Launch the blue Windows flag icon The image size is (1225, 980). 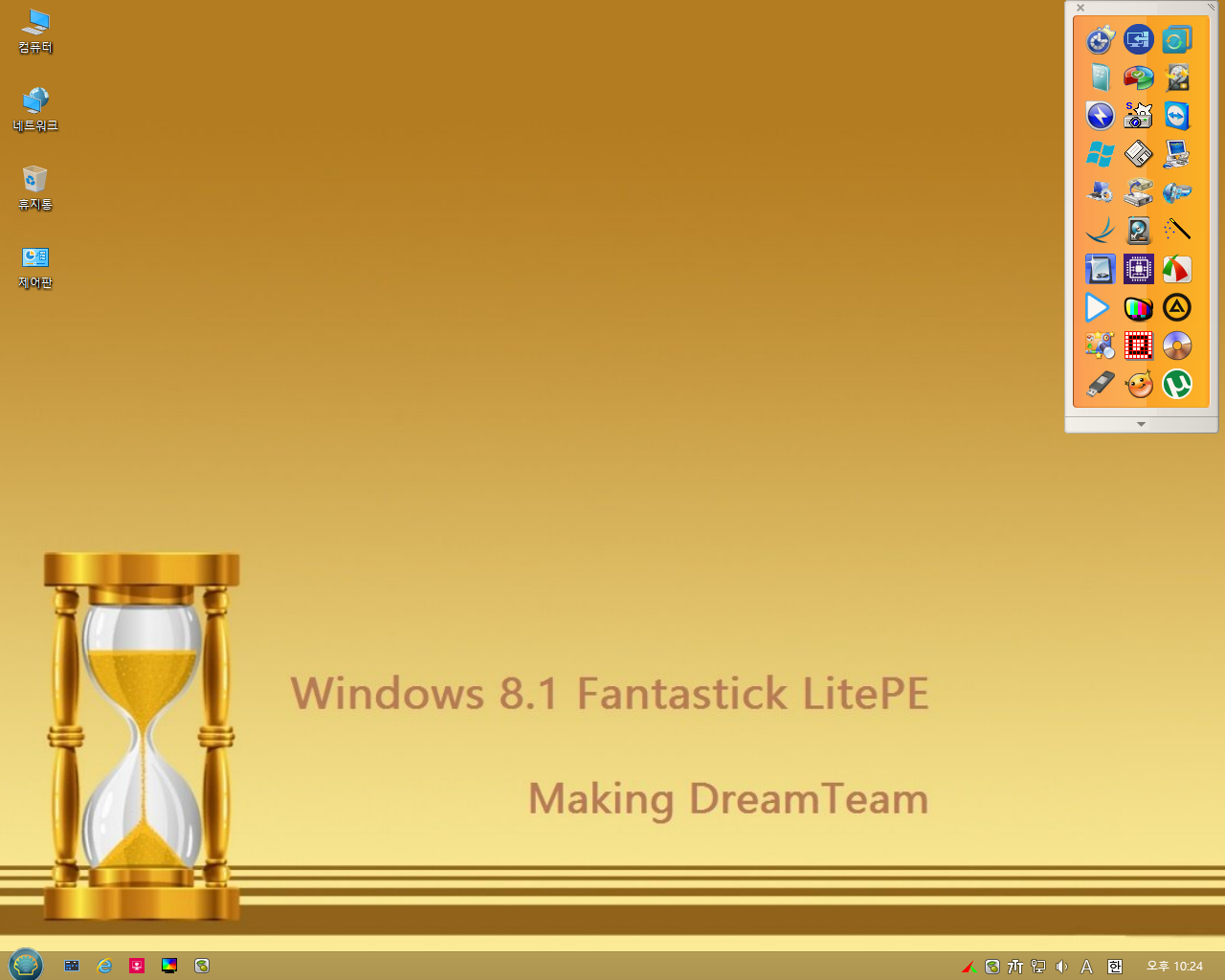[1100, 154]
